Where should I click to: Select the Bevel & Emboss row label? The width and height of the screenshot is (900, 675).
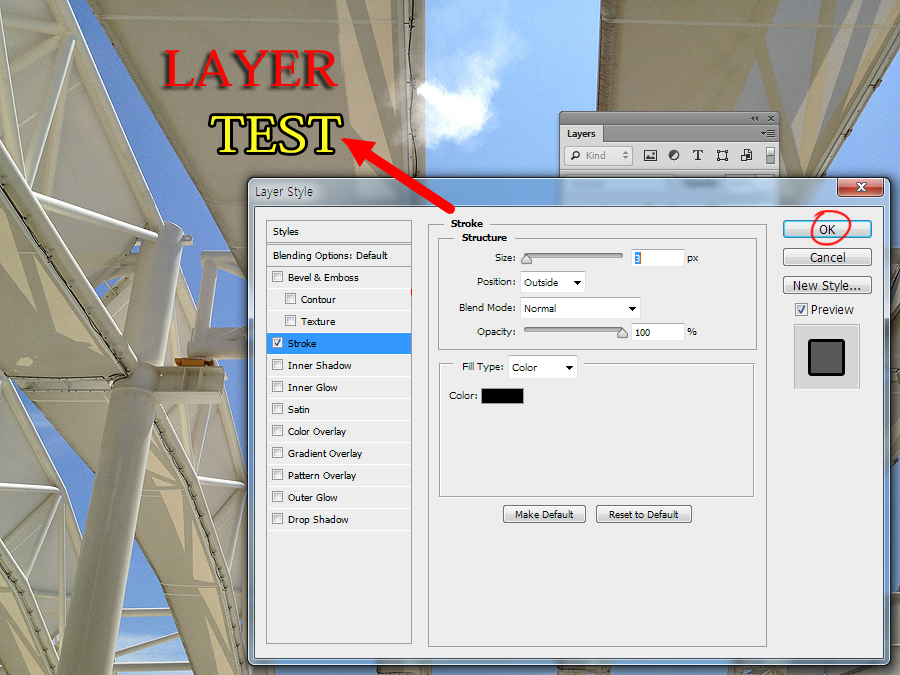(323, 277)
